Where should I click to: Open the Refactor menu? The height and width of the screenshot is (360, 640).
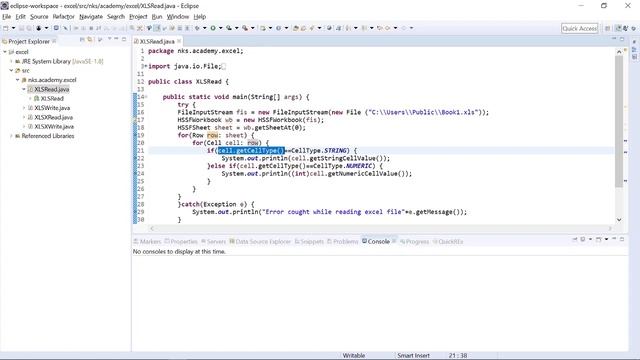pyautogui.click(x=64, y=17)
